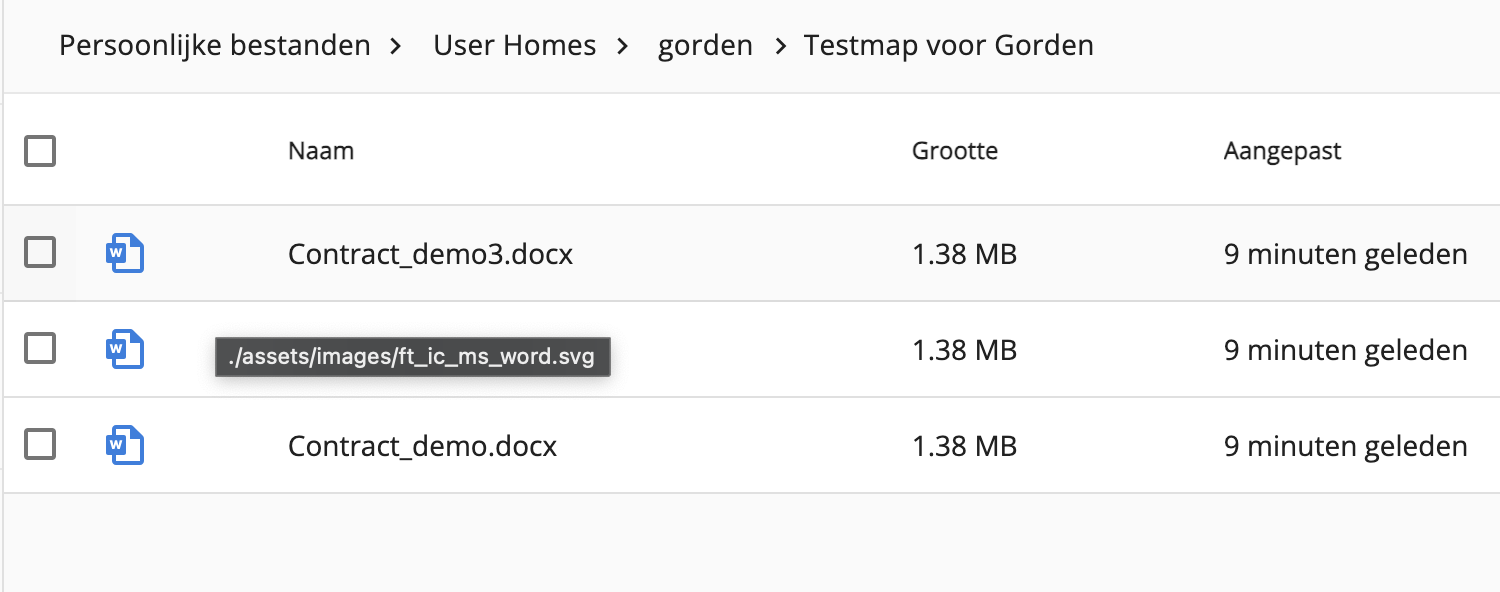Click the Word icon in the tooltip row

[x=125, y=349]
